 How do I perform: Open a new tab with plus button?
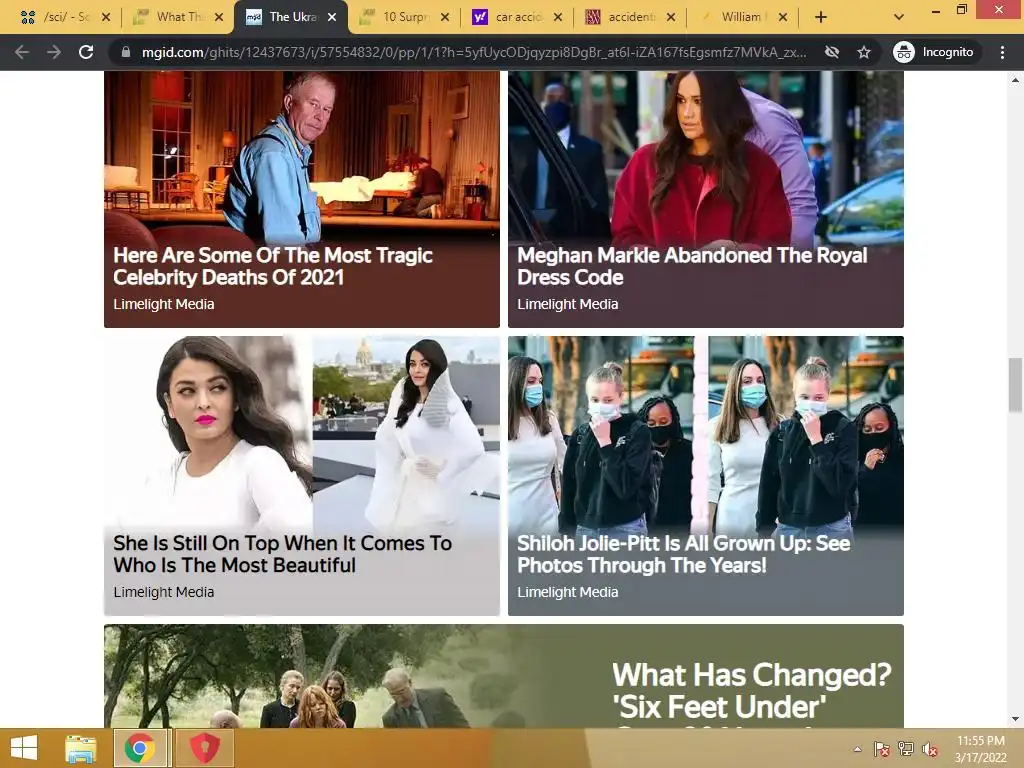[x=821, y=17]
